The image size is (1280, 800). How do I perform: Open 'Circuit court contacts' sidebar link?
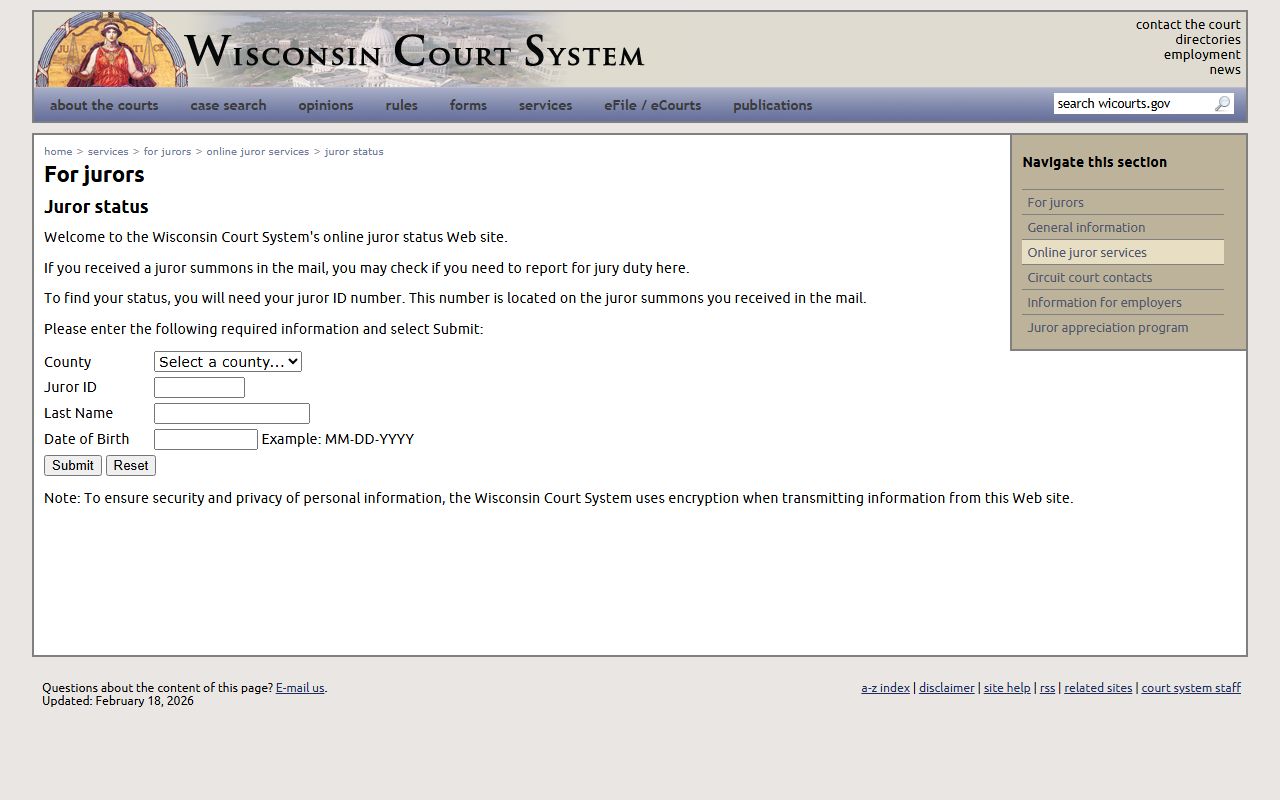1123,277
